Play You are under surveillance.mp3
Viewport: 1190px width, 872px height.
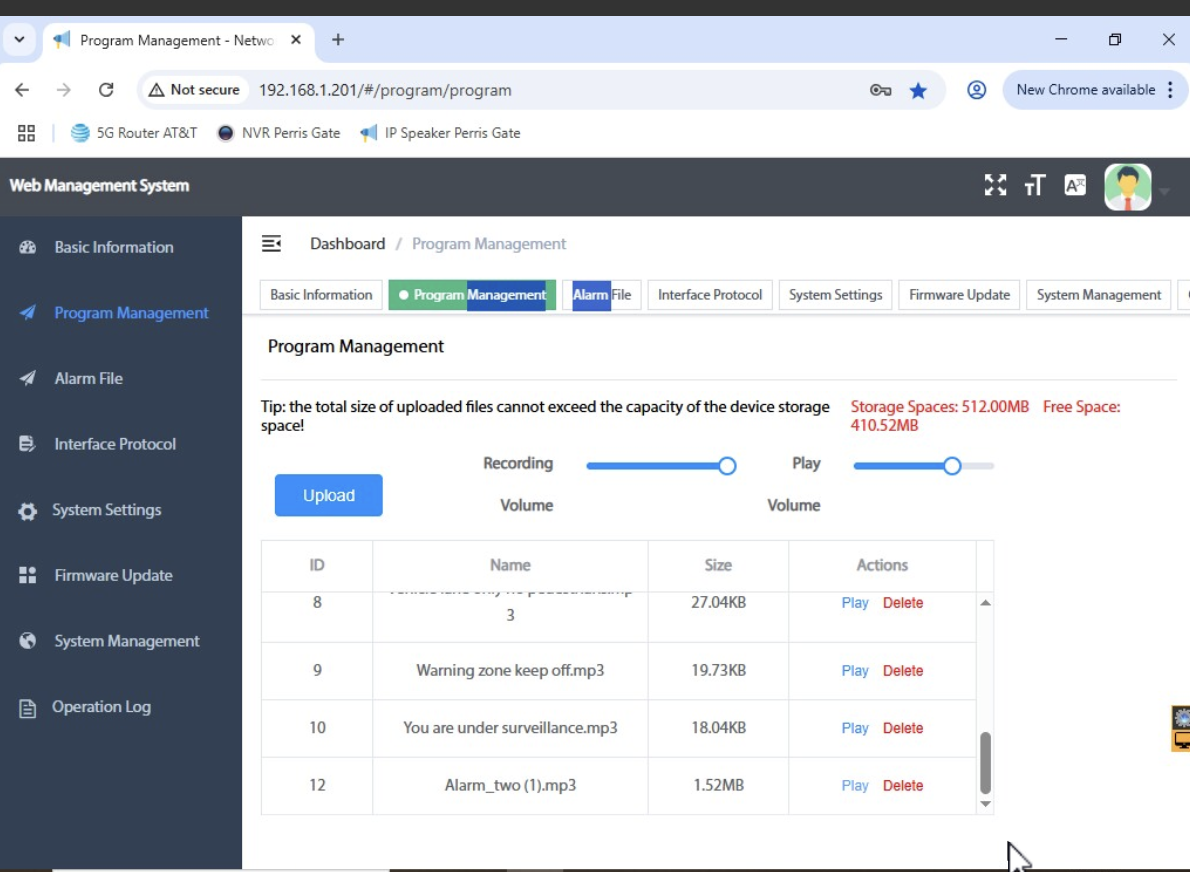pyautogui.click(x=855, y=728)
